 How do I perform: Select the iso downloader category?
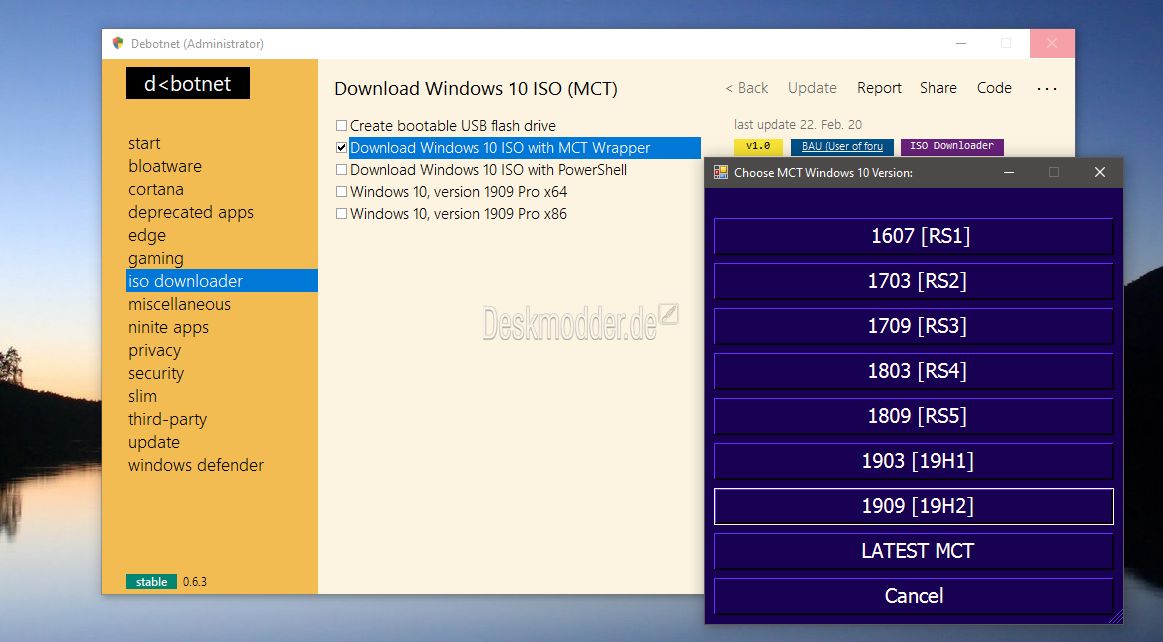click(222, 281)
